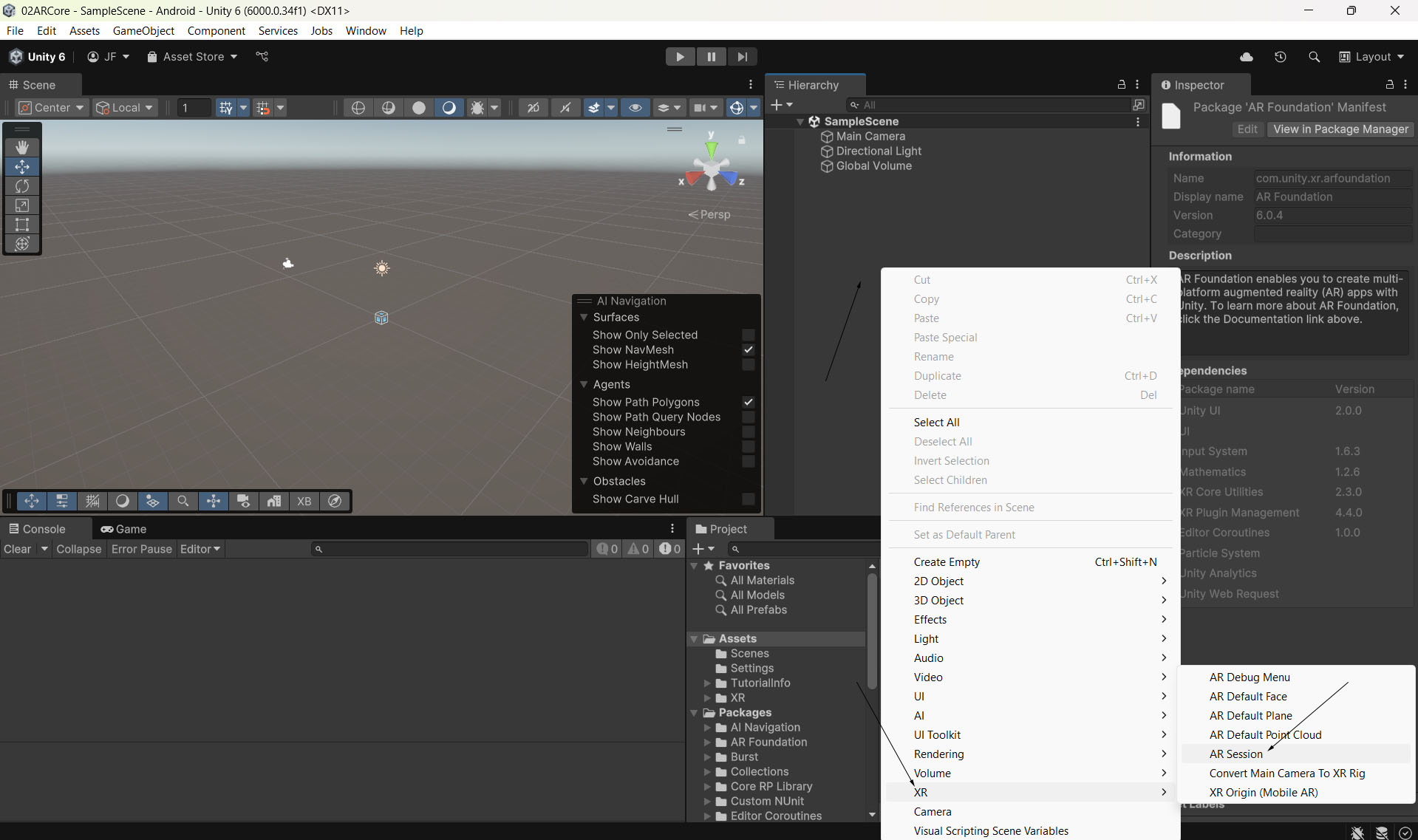Screen dimensions: 1418x840
Task: Clear the Console with Clear button
Action: (18, 549)
